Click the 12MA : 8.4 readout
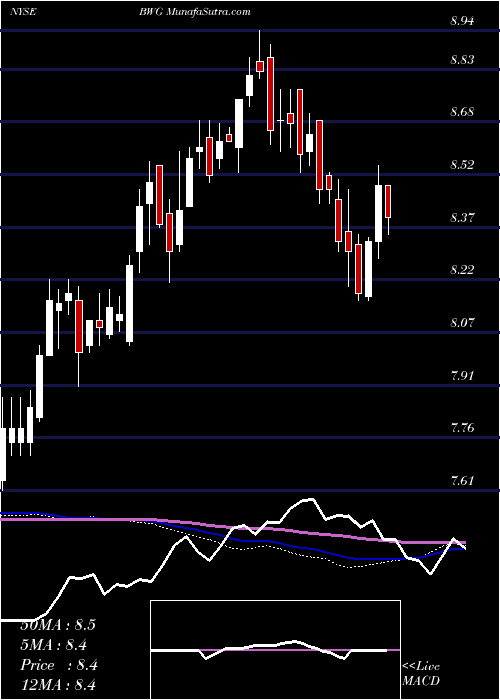 coord(59,684)
